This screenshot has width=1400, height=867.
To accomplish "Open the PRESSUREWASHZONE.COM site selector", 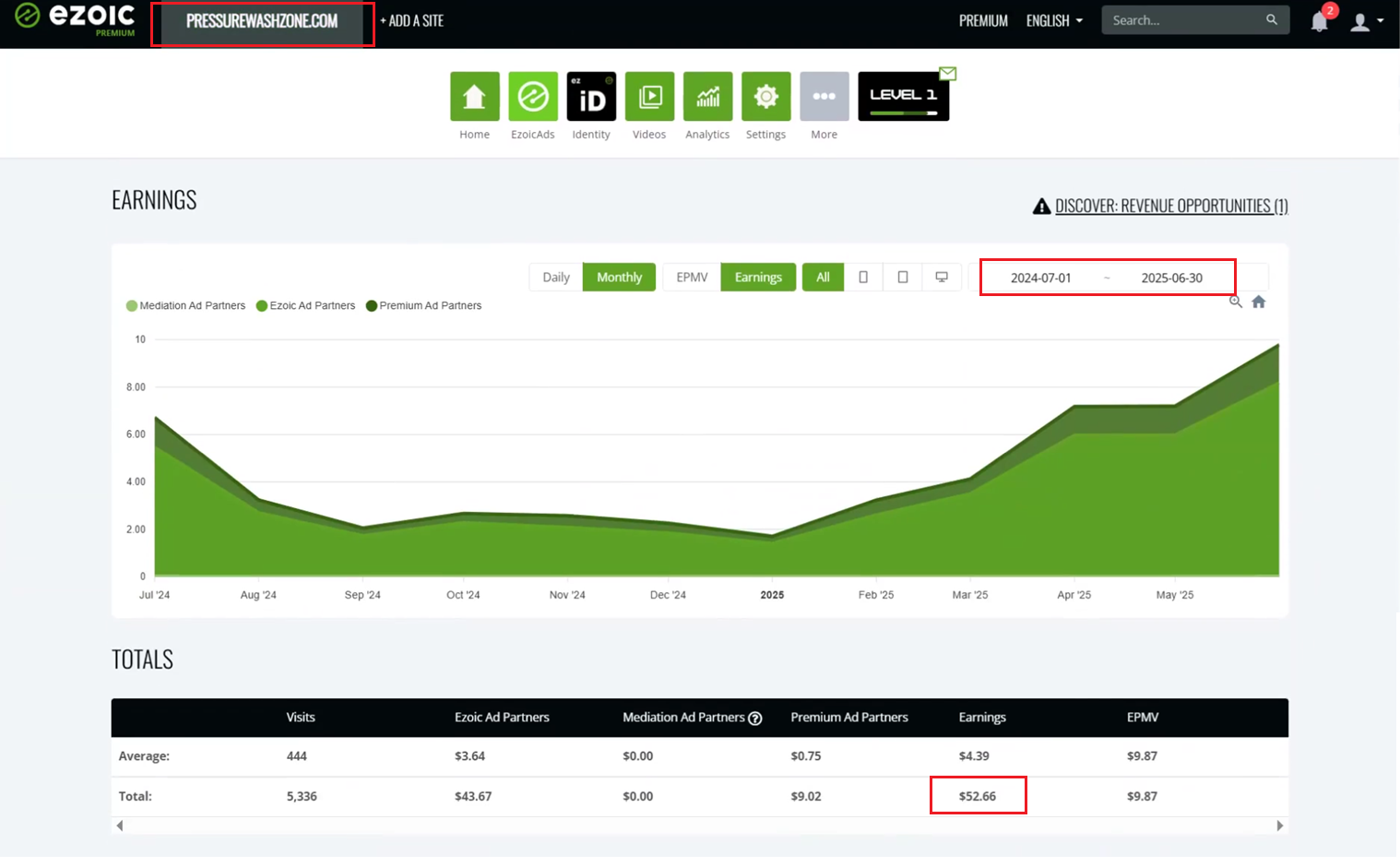I will click(263, 21).
